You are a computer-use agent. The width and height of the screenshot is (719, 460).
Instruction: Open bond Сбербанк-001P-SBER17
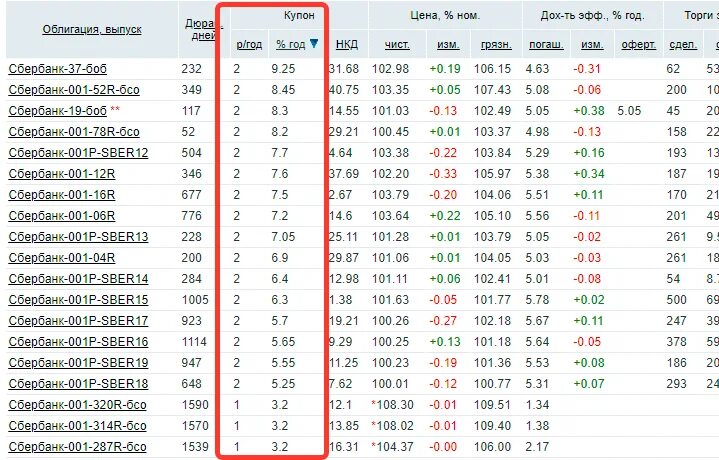78,321
